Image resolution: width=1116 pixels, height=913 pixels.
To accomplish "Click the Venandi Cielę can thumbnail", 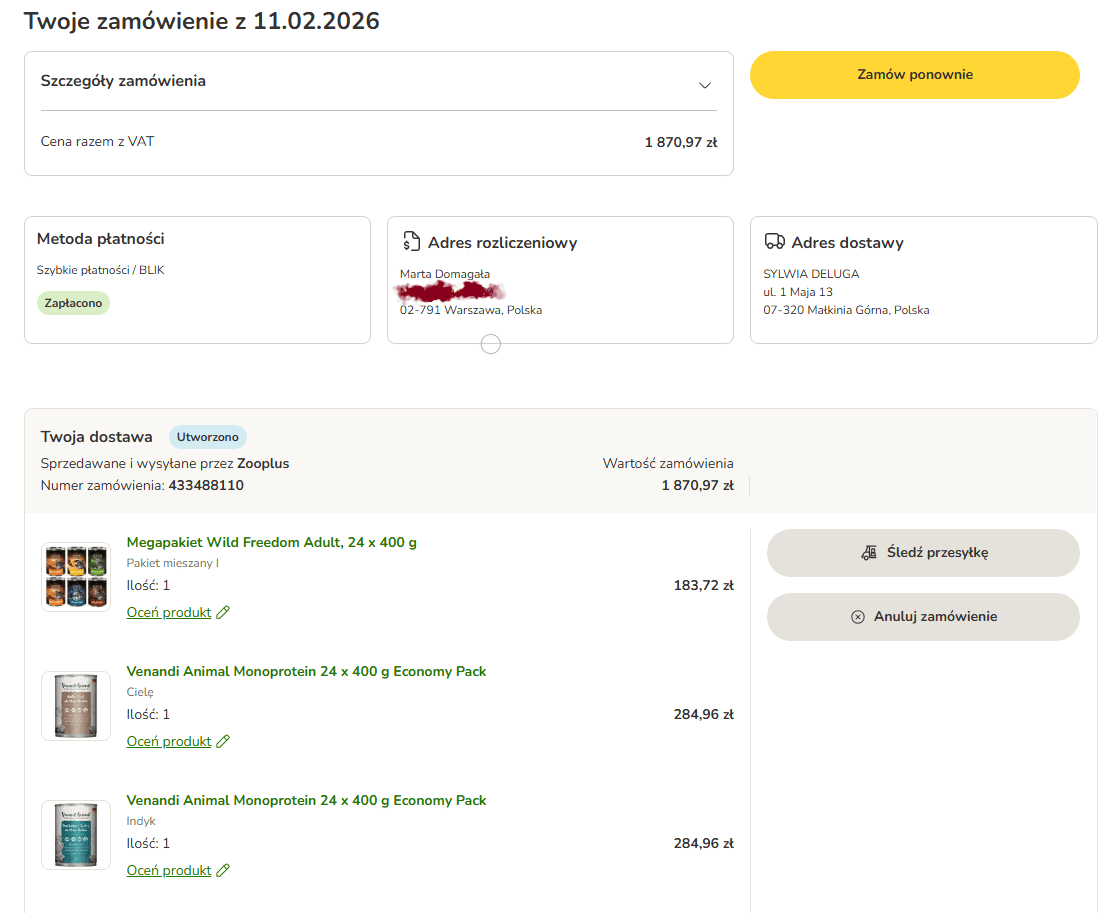I will click(x=76, y=706).
